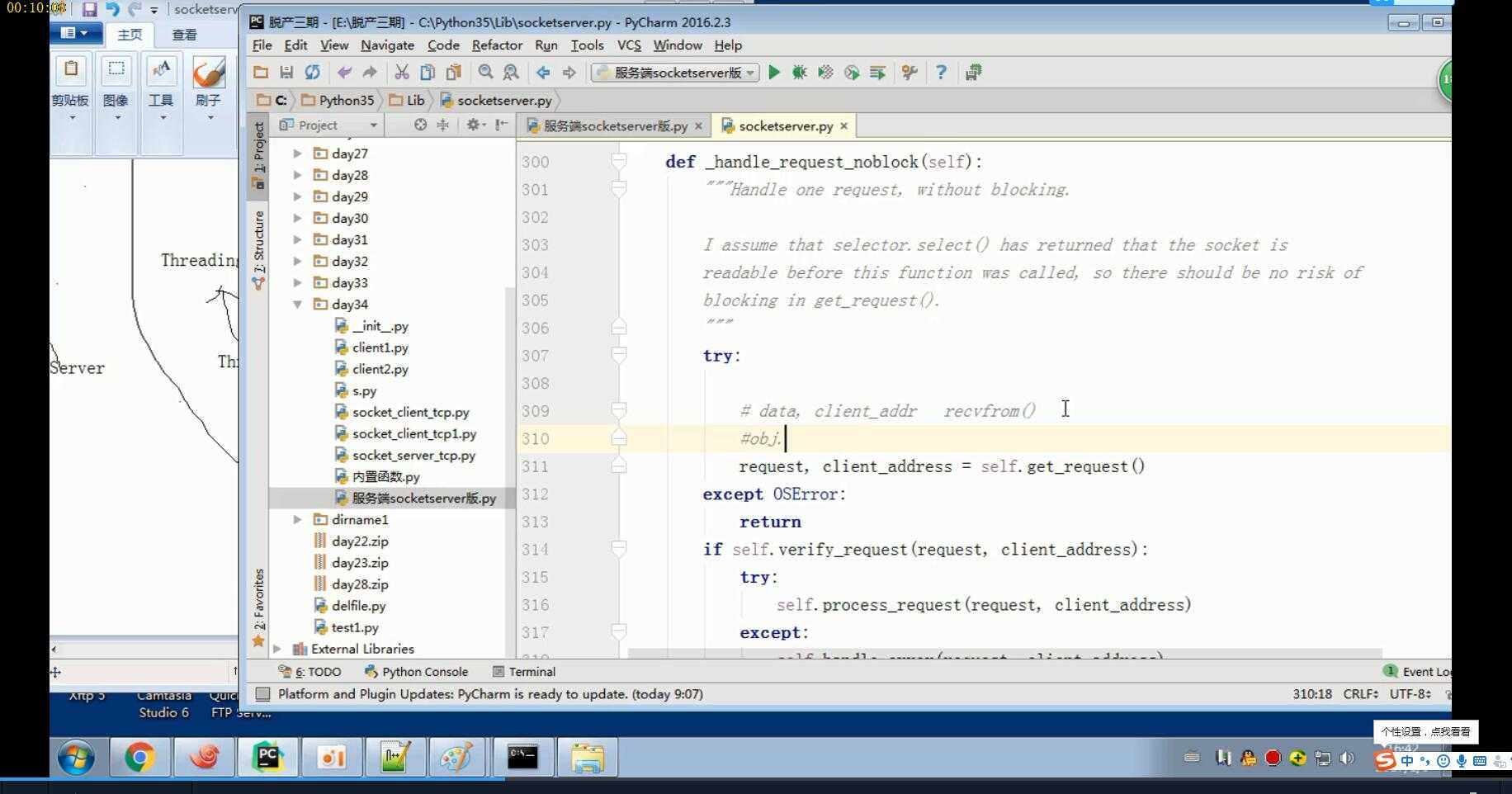Image resolution: width=1512 pixels, height=794 pixels.
Task: Open the Windows Start menu
Action: pos(76,757)
